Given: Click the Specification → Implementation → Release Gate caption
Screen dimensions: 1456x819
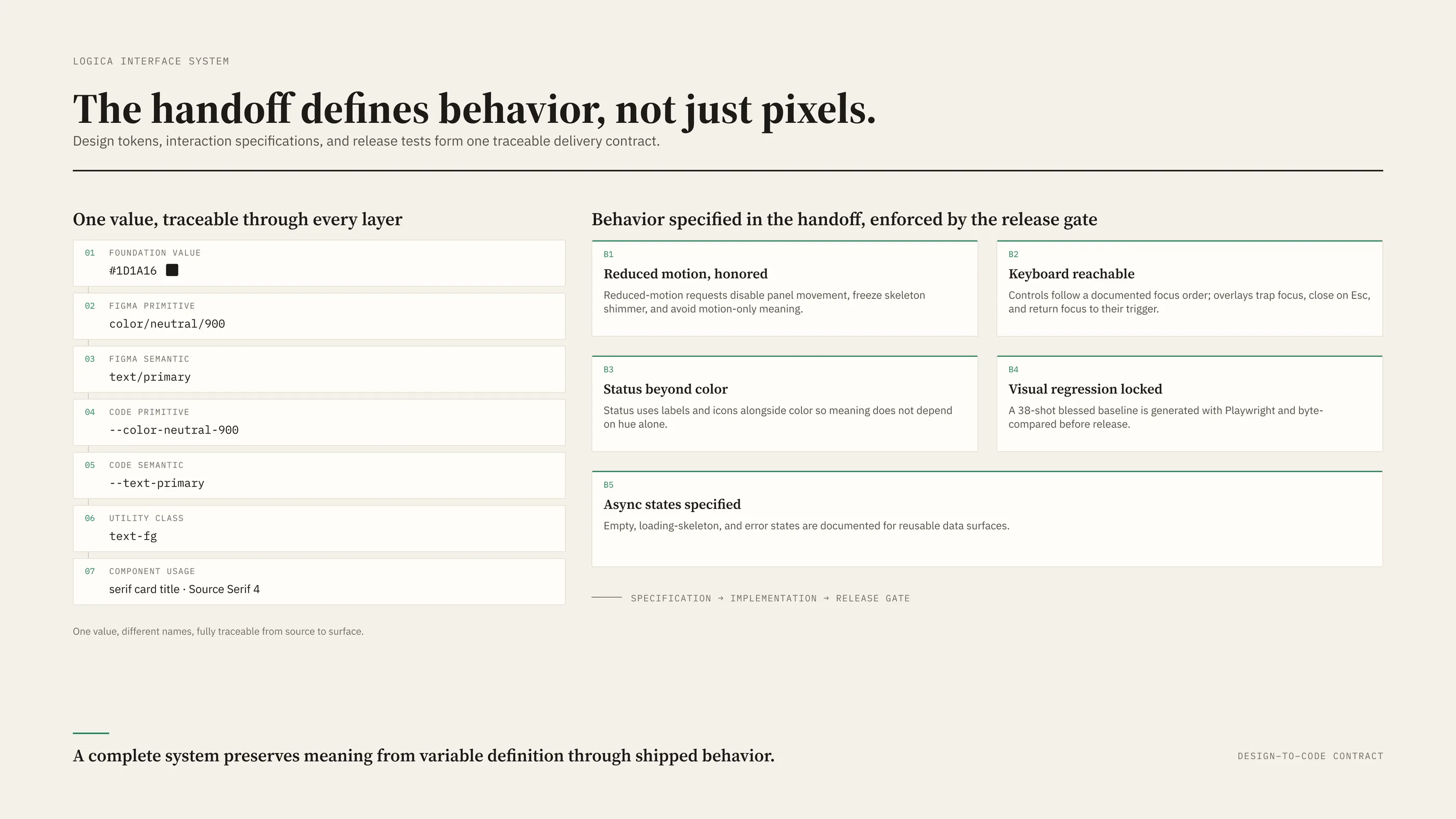Looking at the screenshot, I should click(x=770, y=599).
